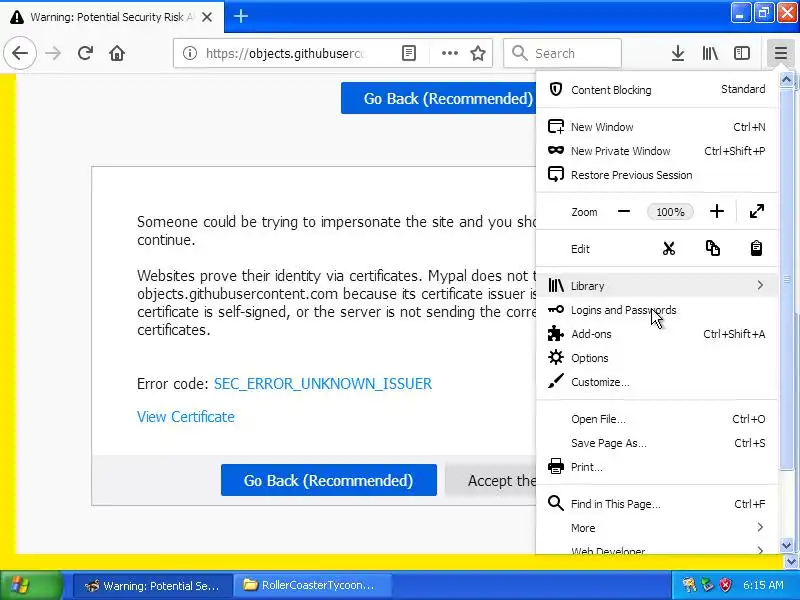Image resolution: width=800 pixels, height=600 pixels.
Task: Open site information icon in address bar
Action: [x=190, y=53]
